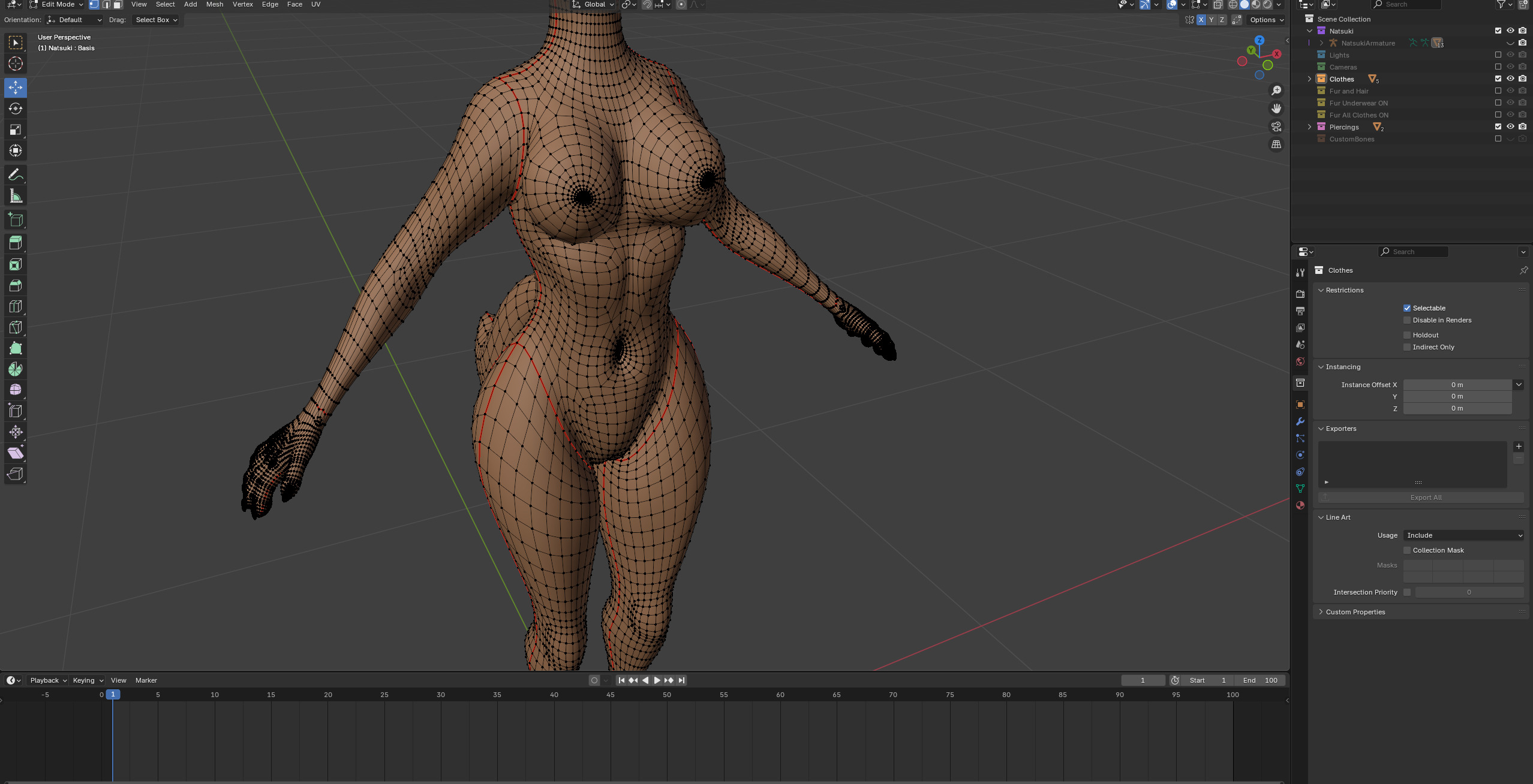1533x784 pixels.
Task: Click the 3D Cursor tool
Action: (16, 64)
